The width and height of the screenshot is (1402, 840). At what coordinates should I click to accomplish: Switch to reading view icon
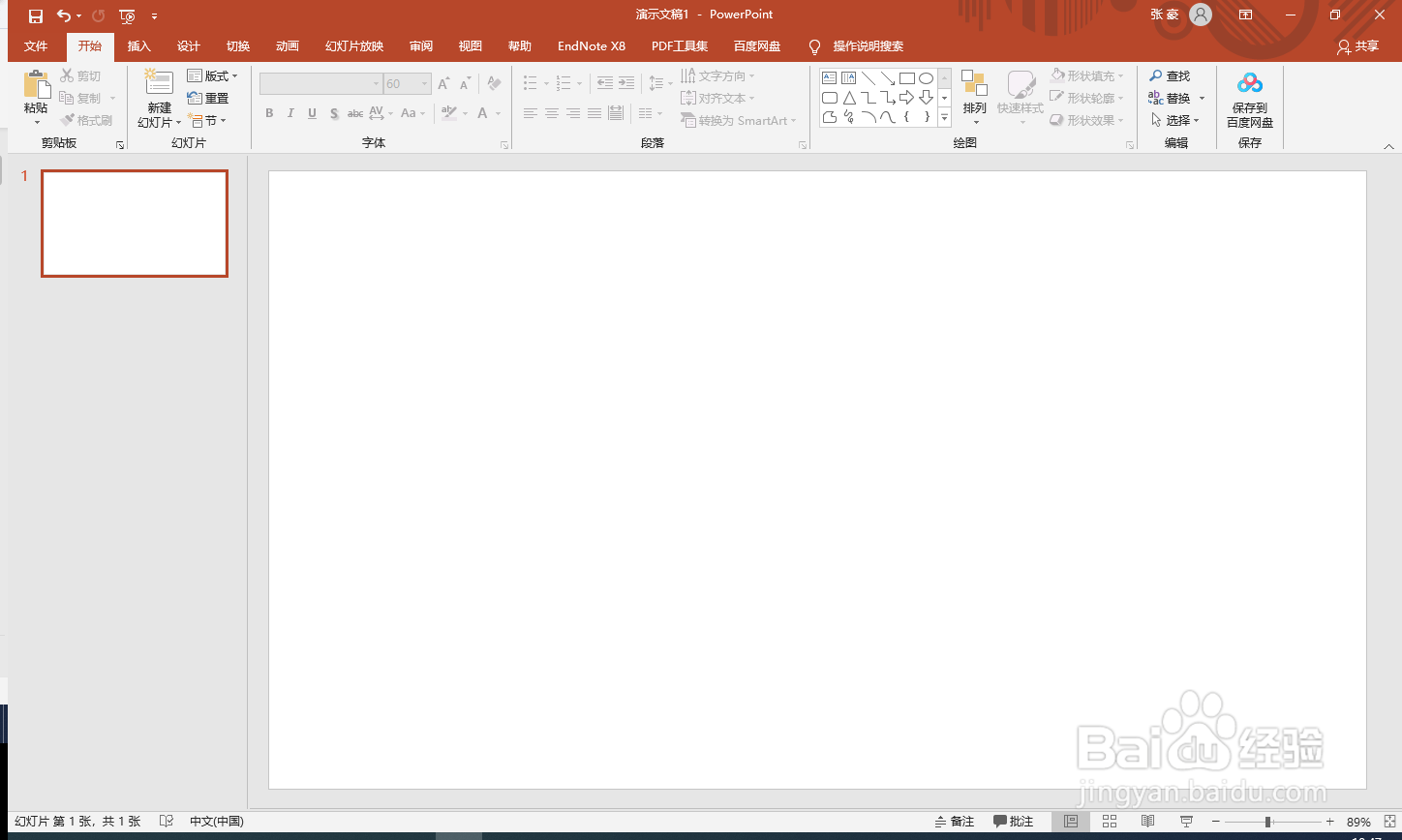pyautogui.click(x=1147, y=822)
